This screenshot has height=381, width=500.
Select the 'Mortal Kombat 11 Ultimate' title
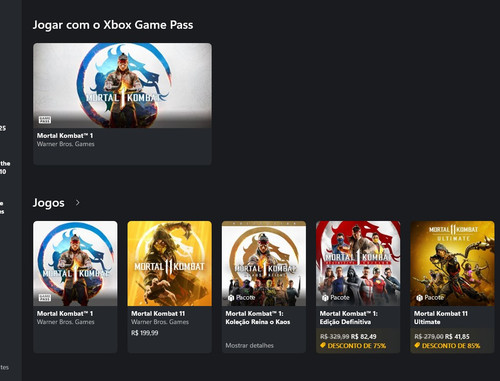(441, 318)
